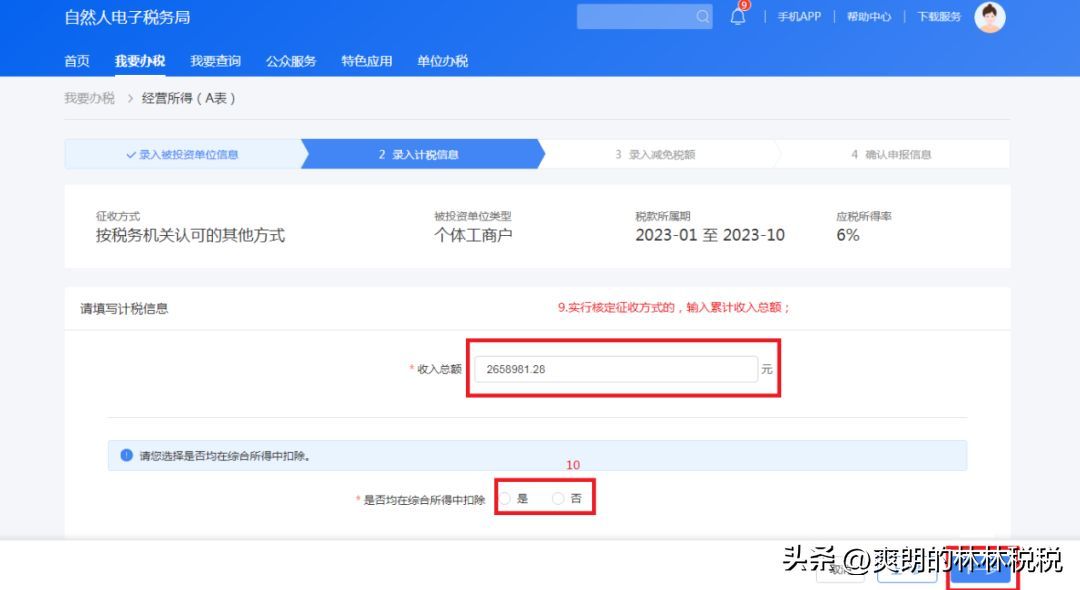Image resolution: width=1080 pixels, height=590 pixels.
Task: Open the 帮助中心 help center
Action: pos(871,17)
